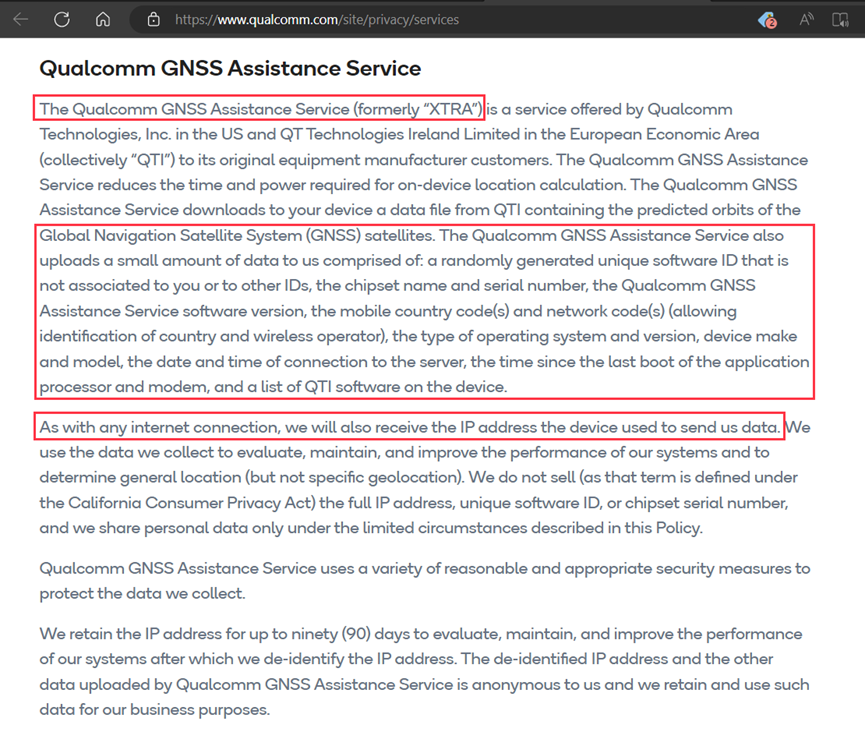The image size is (865, 739).
Task: Click the phrase "Global Navigation Satellite System (GNSS) satellites"
Action: coord(237,235)
